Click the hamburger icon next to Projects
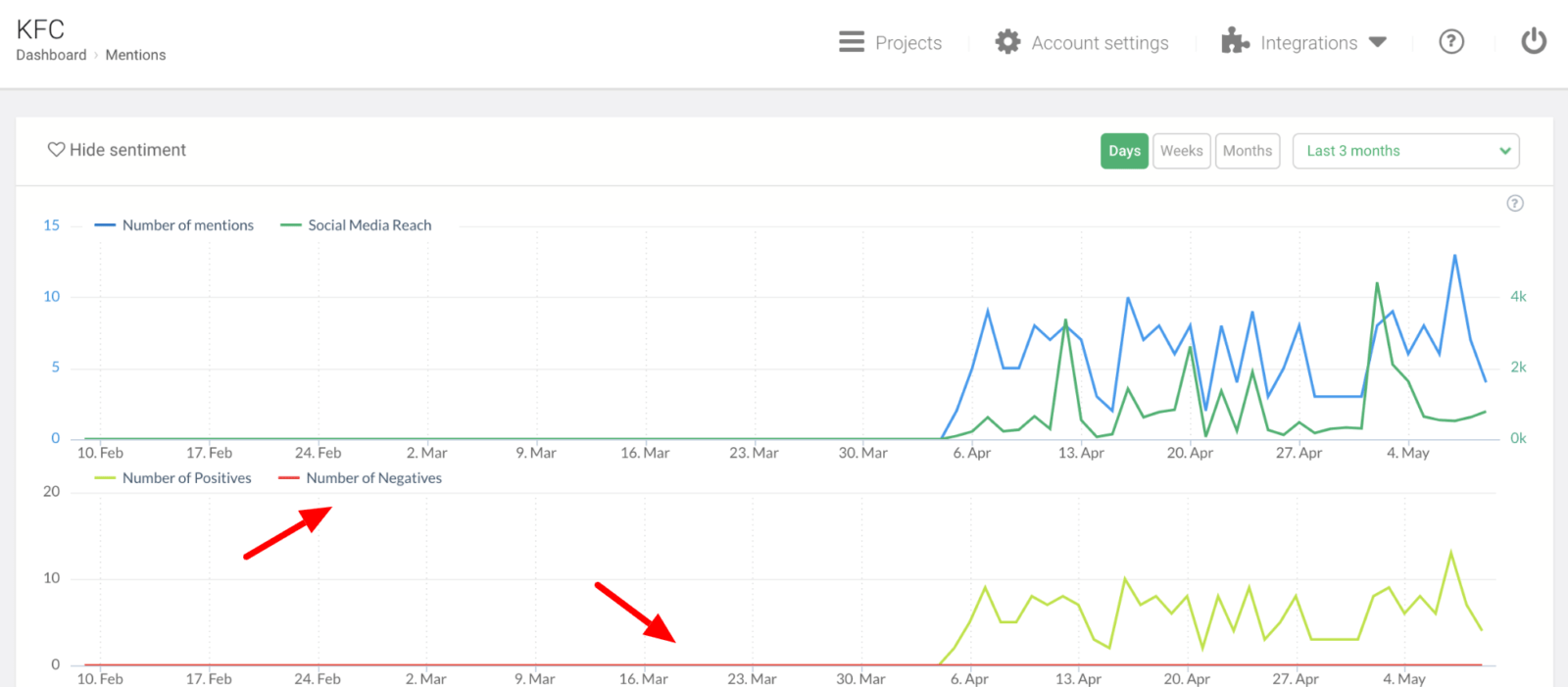The width and height of the screenshot is (1568, 687). coord(851,42)
